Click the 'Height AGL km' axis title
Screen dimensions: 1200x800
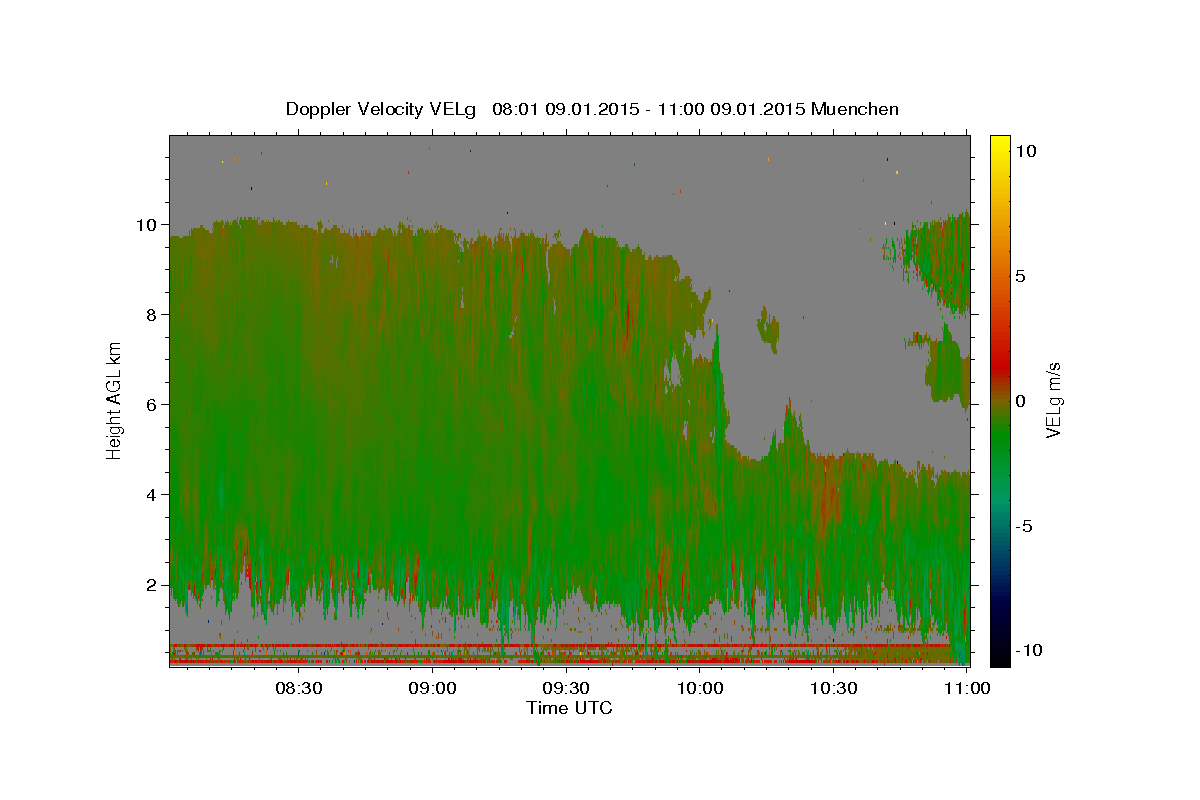click(x=115, y=400)
